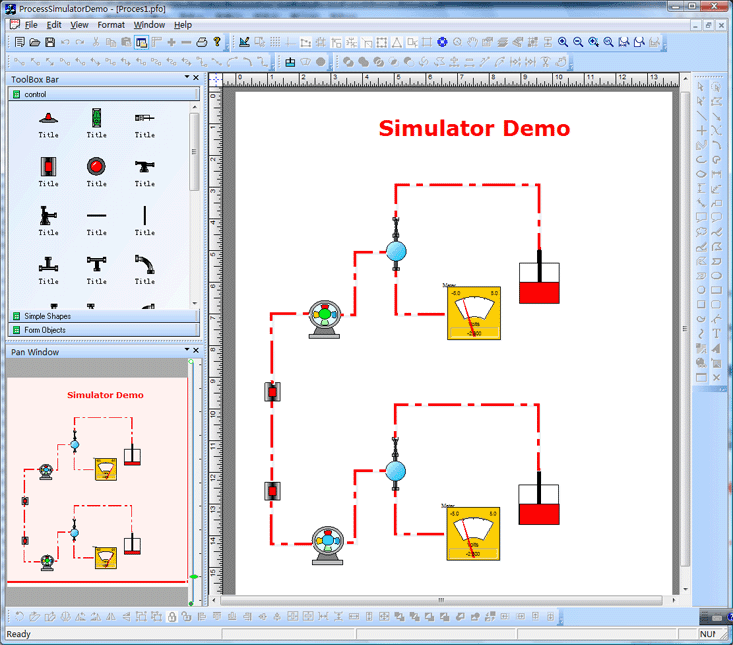The width and height of the screenshot is (733, 645).
Task: Click the blue ring icon in toolbar
Action: coord(442,43)
